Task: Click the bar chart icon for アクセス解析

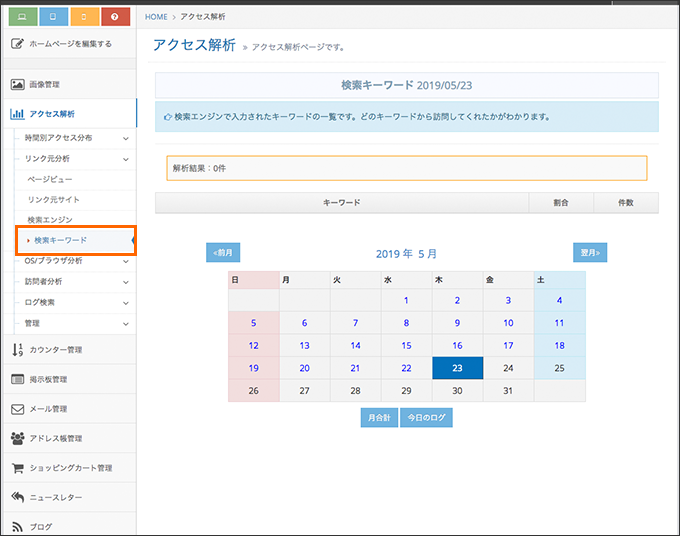Action: click(x=17, y=114)
